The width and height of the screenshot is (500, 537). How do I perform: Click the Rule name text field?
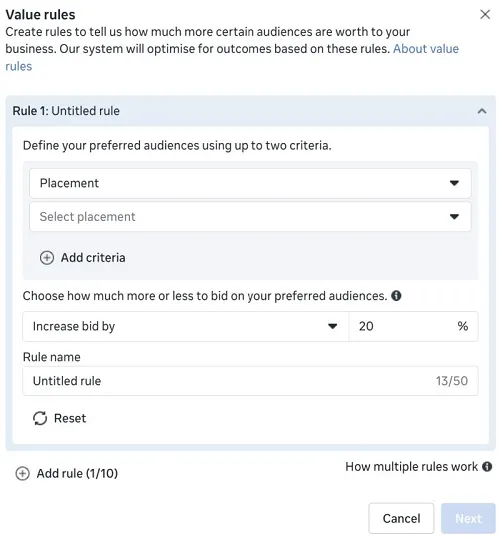pos(250,381)
